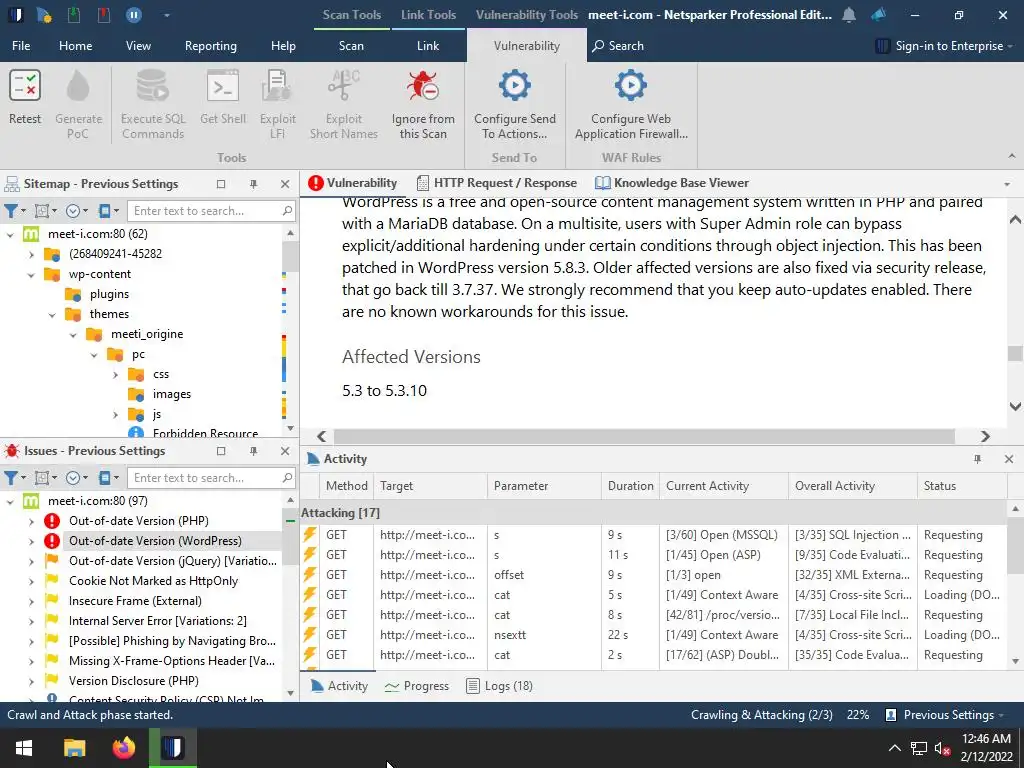Click the new scan icon in quick access toolbar
Viewport: 1024px width, 768px height.
[43, 14]
